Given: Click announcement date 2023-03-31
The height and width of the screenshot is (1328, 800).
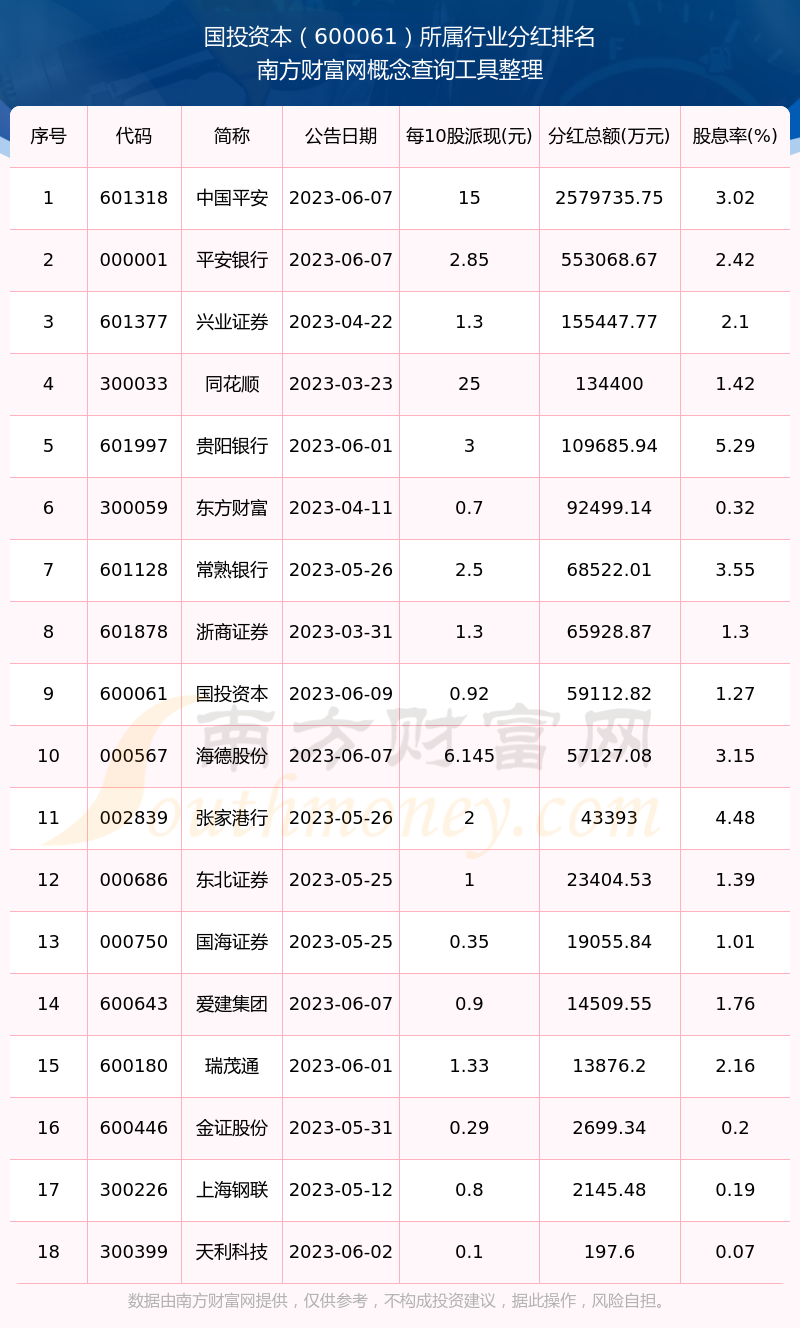Looking at the screenshot, I should point(341,632).
